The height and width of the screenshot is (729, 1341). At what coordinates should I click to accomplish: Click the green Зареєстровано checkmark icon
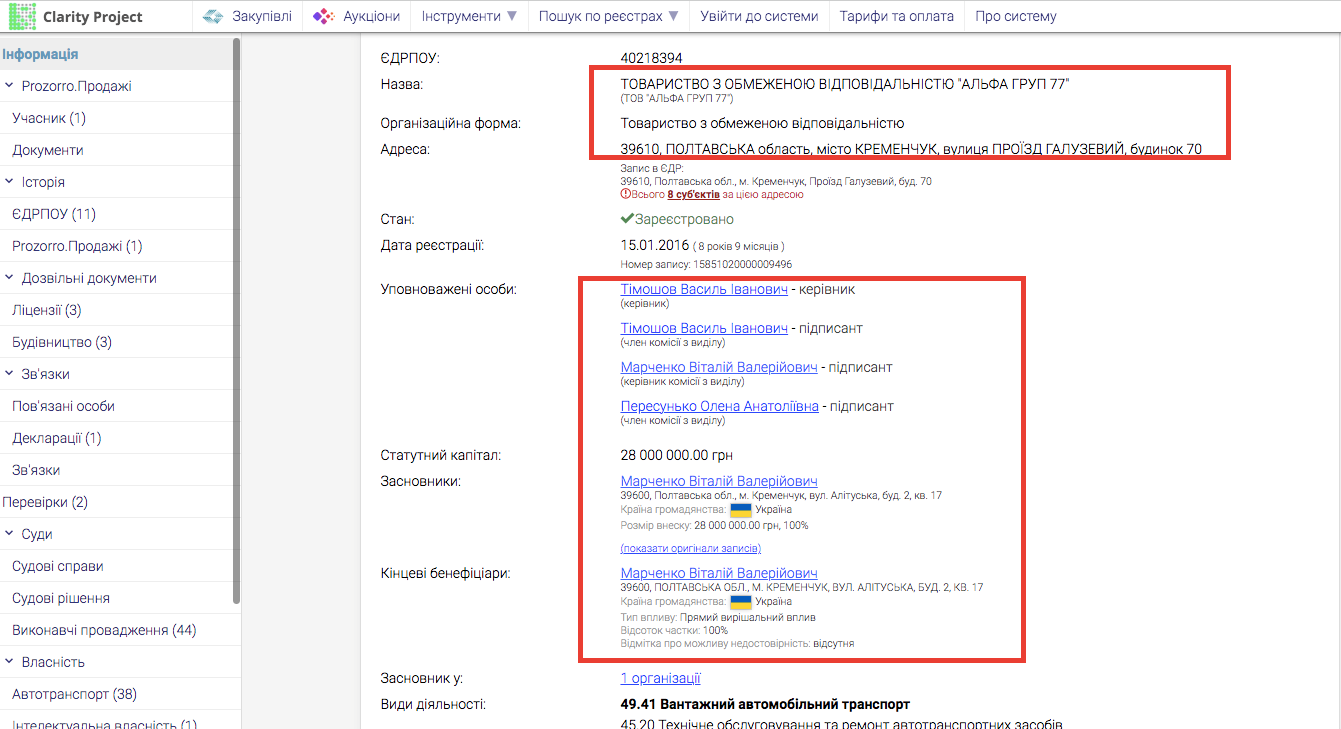tap(627, 219)
